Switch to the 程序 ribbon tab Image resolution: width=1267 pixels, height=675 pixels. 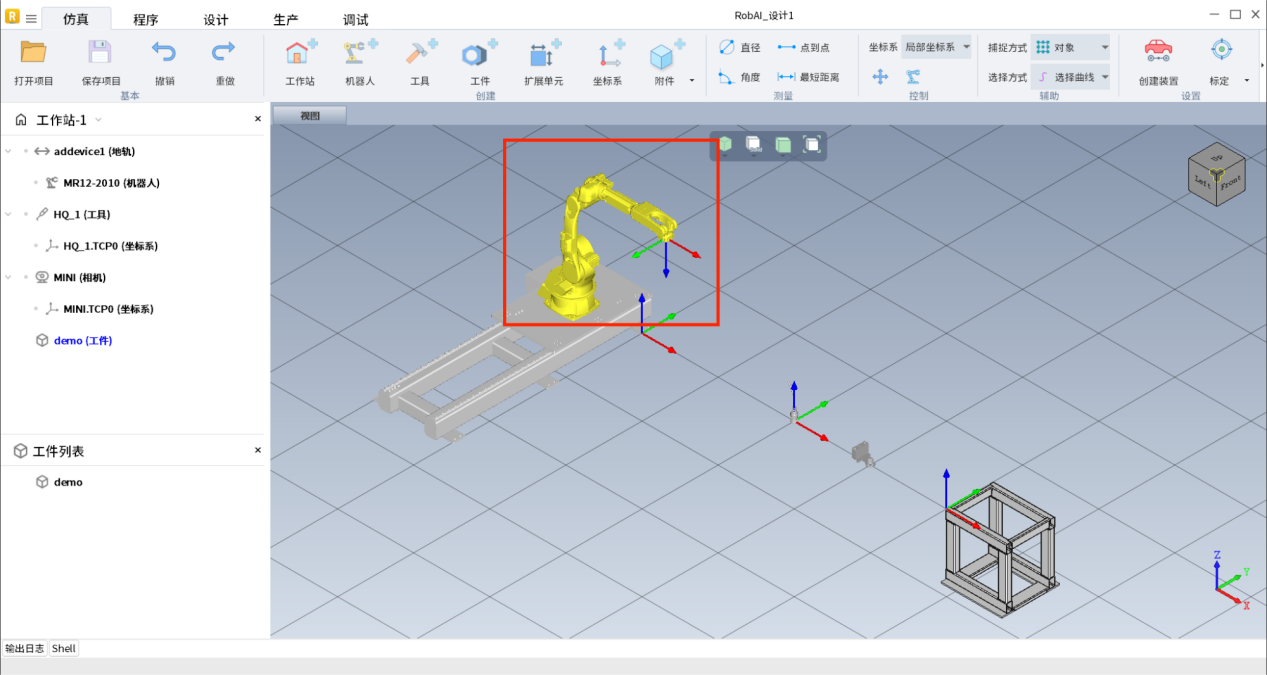[x=146, y=19]
